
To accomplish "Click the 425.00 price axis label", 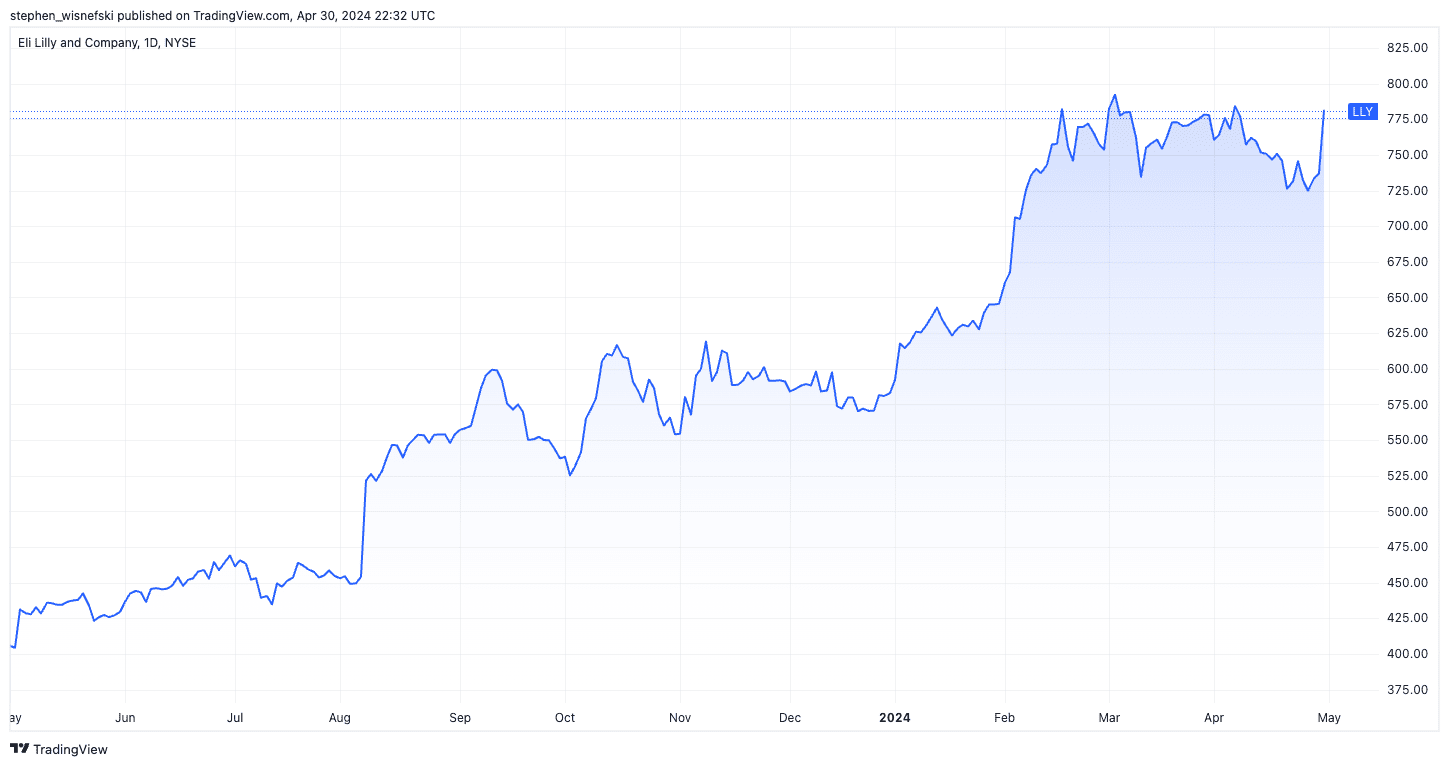I will pos(1406,618).
